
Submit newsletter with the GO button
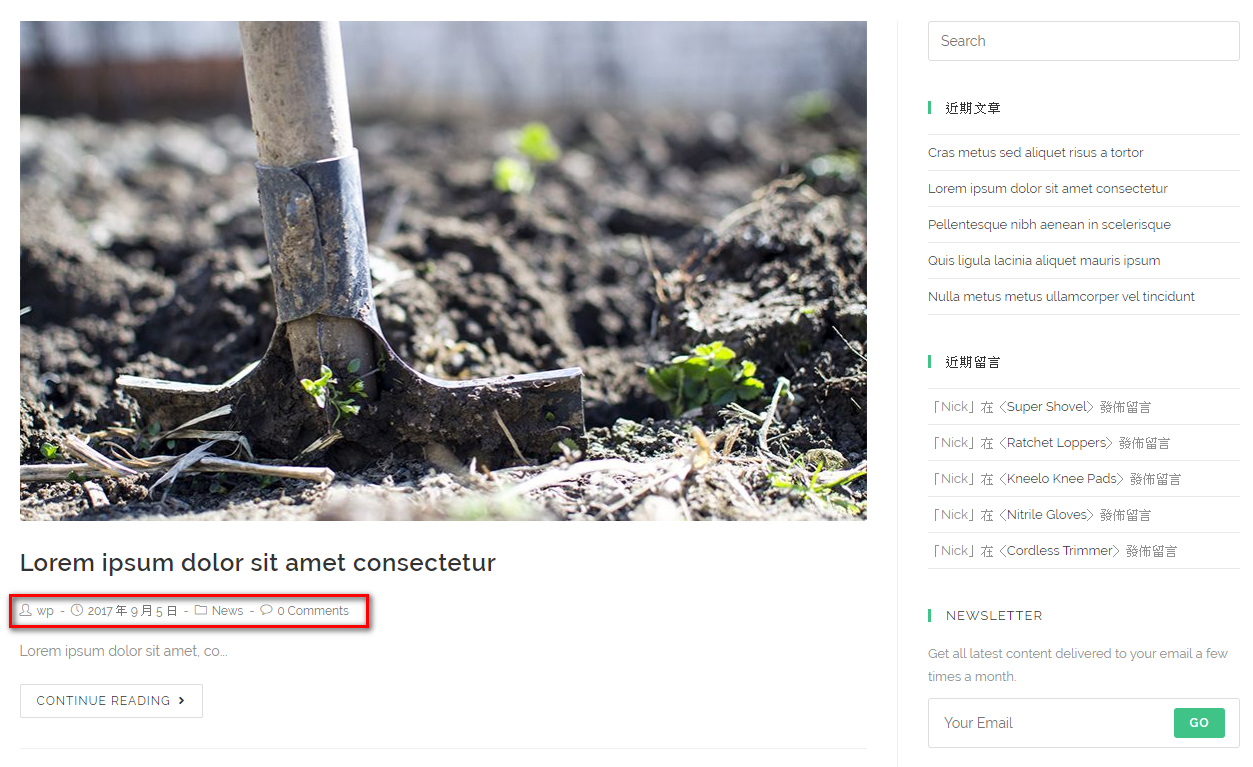(x=1199, y=723)
